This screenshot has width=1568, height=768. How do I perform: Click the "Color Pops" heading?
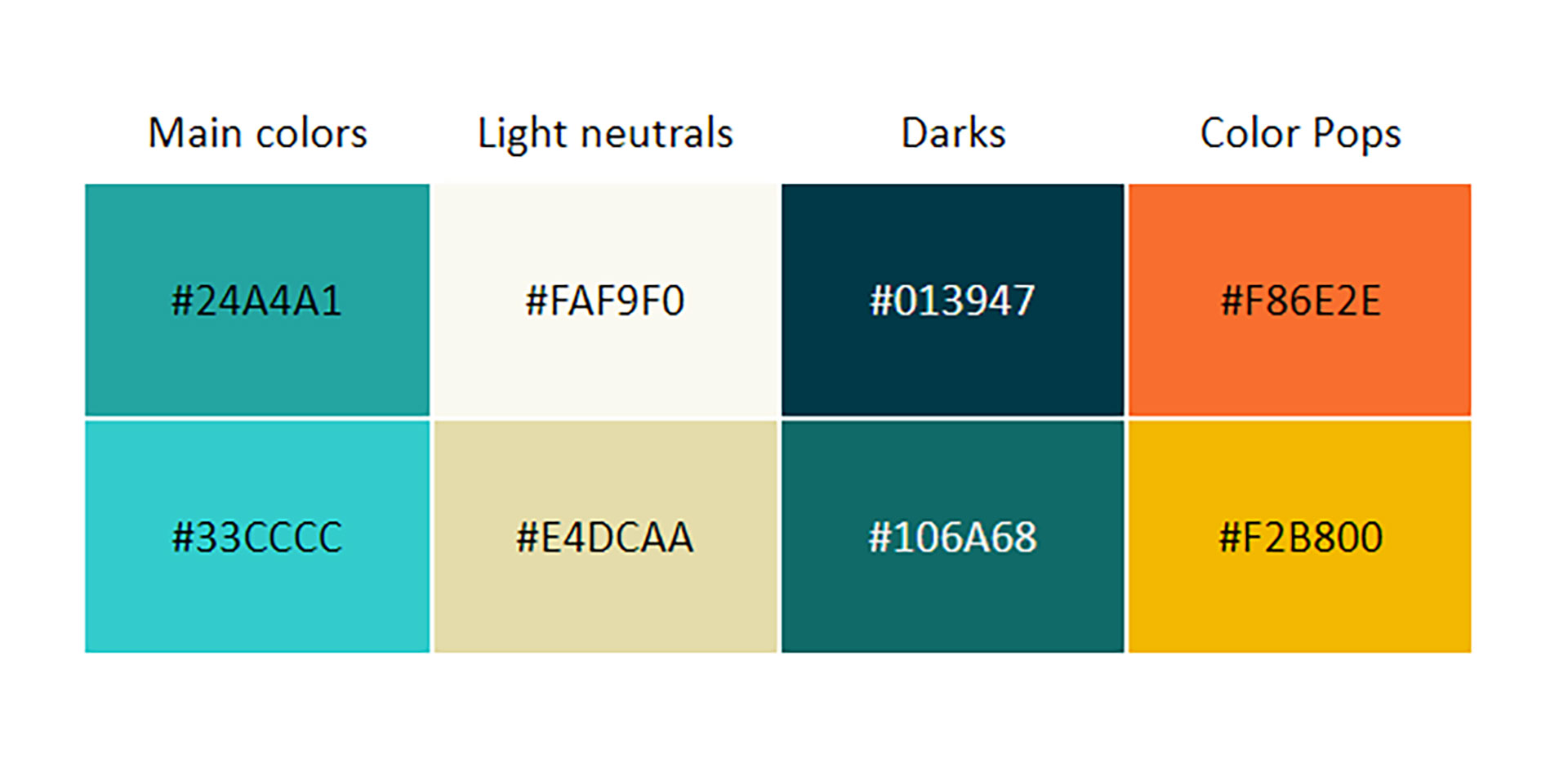[x=1300, y=133]
